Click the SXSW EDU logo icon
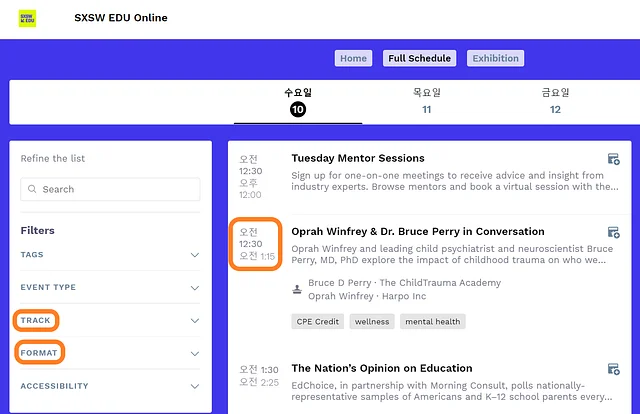The height and width of the screenshot is (414, 640). click(28, 18)
